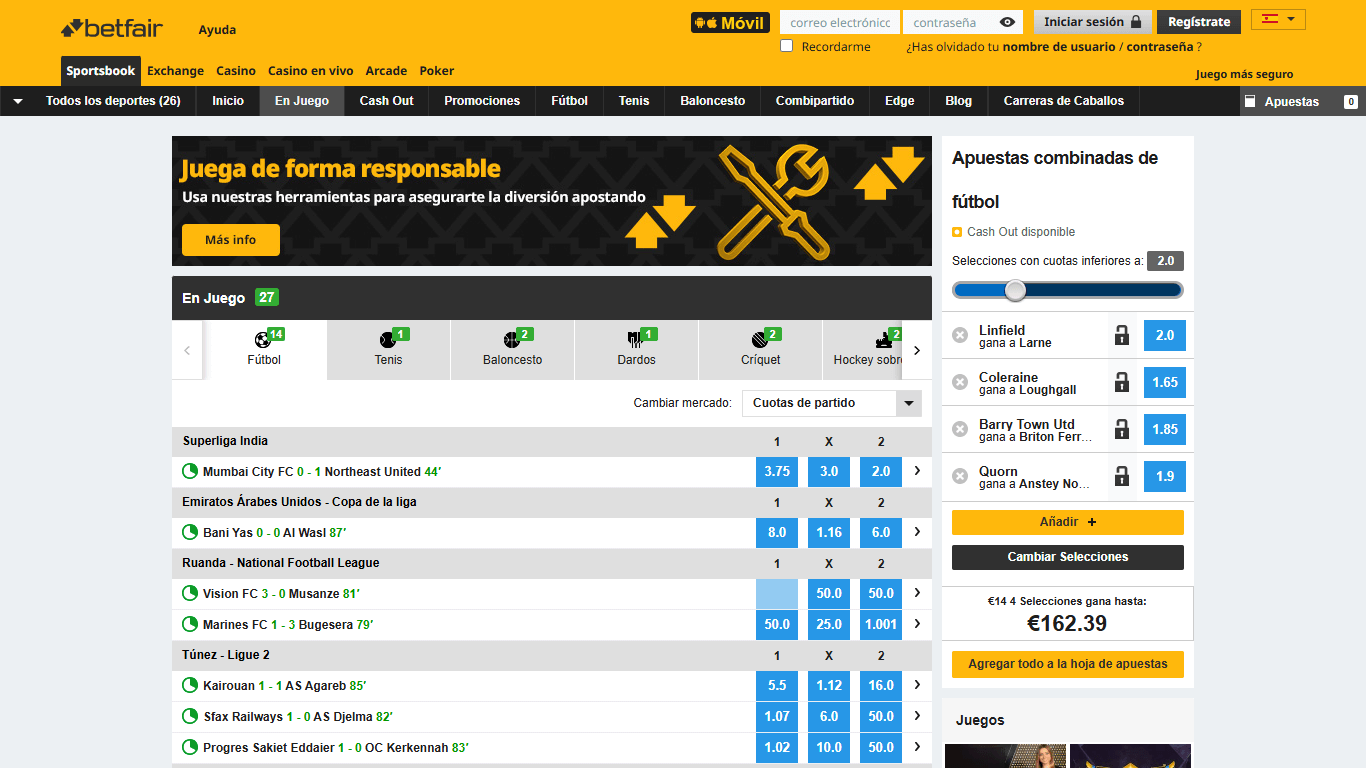Expand Progres Sakiet Eddaier match chevron
The image size is (1366, 768).
point(917,747)
